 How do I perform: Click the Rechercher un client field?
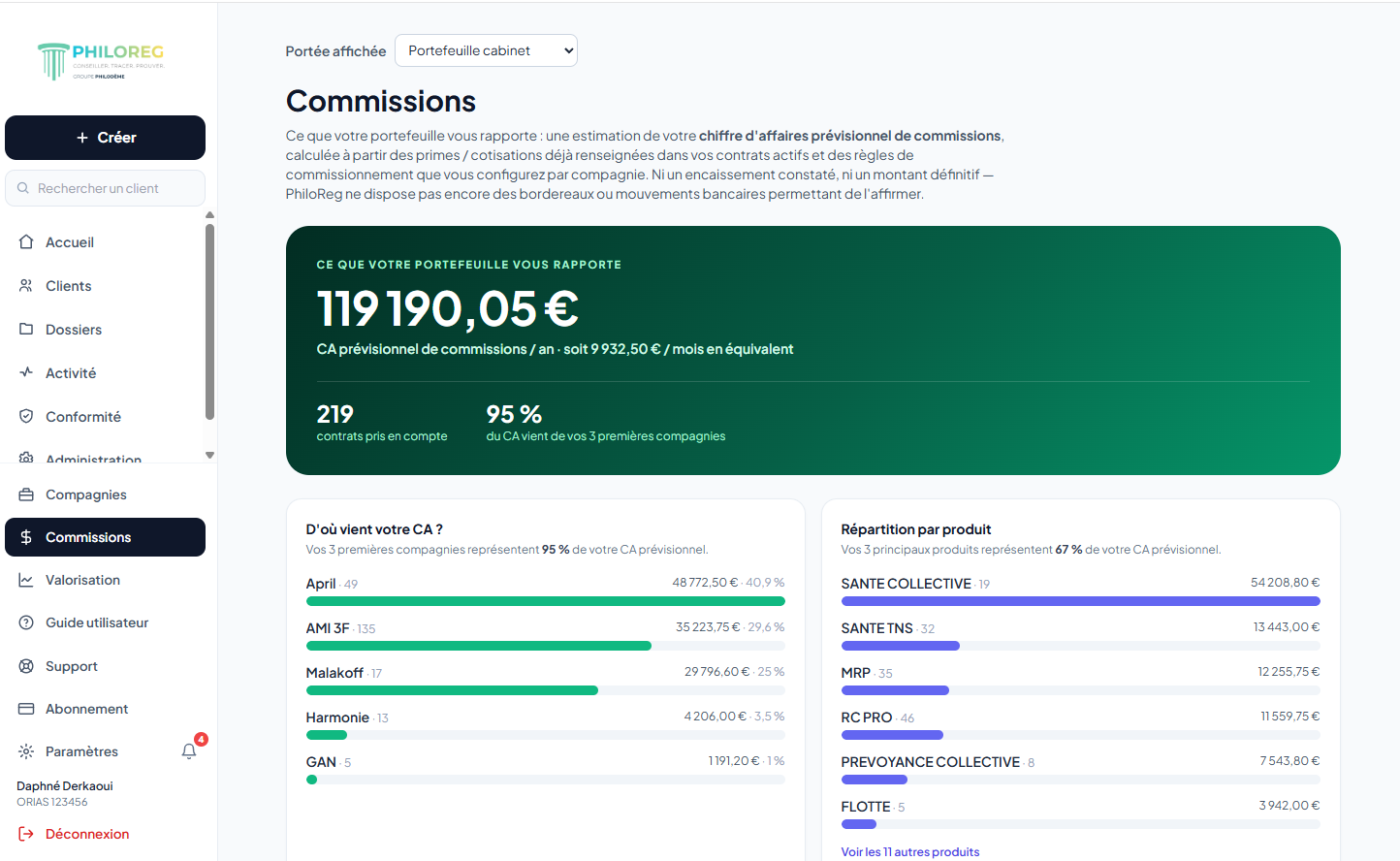105,188
